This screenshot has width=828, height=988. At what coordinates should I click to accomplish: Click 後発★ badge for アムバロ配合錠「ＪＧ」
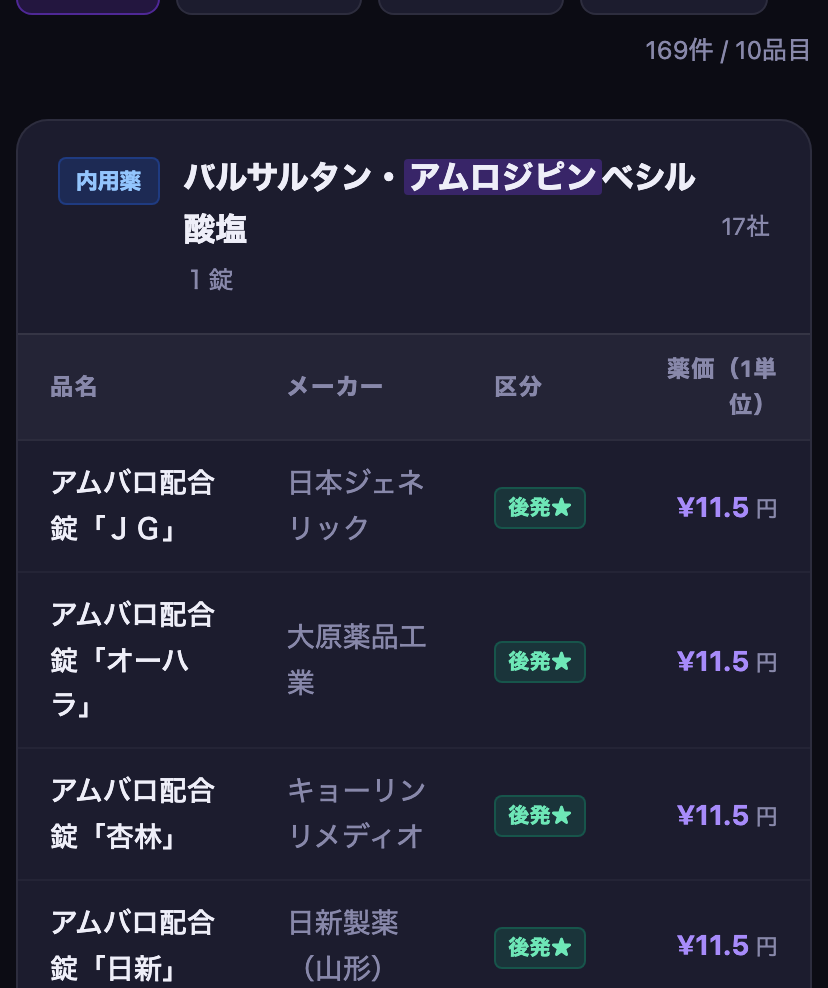pyautogui.click(x=539, y=508)
